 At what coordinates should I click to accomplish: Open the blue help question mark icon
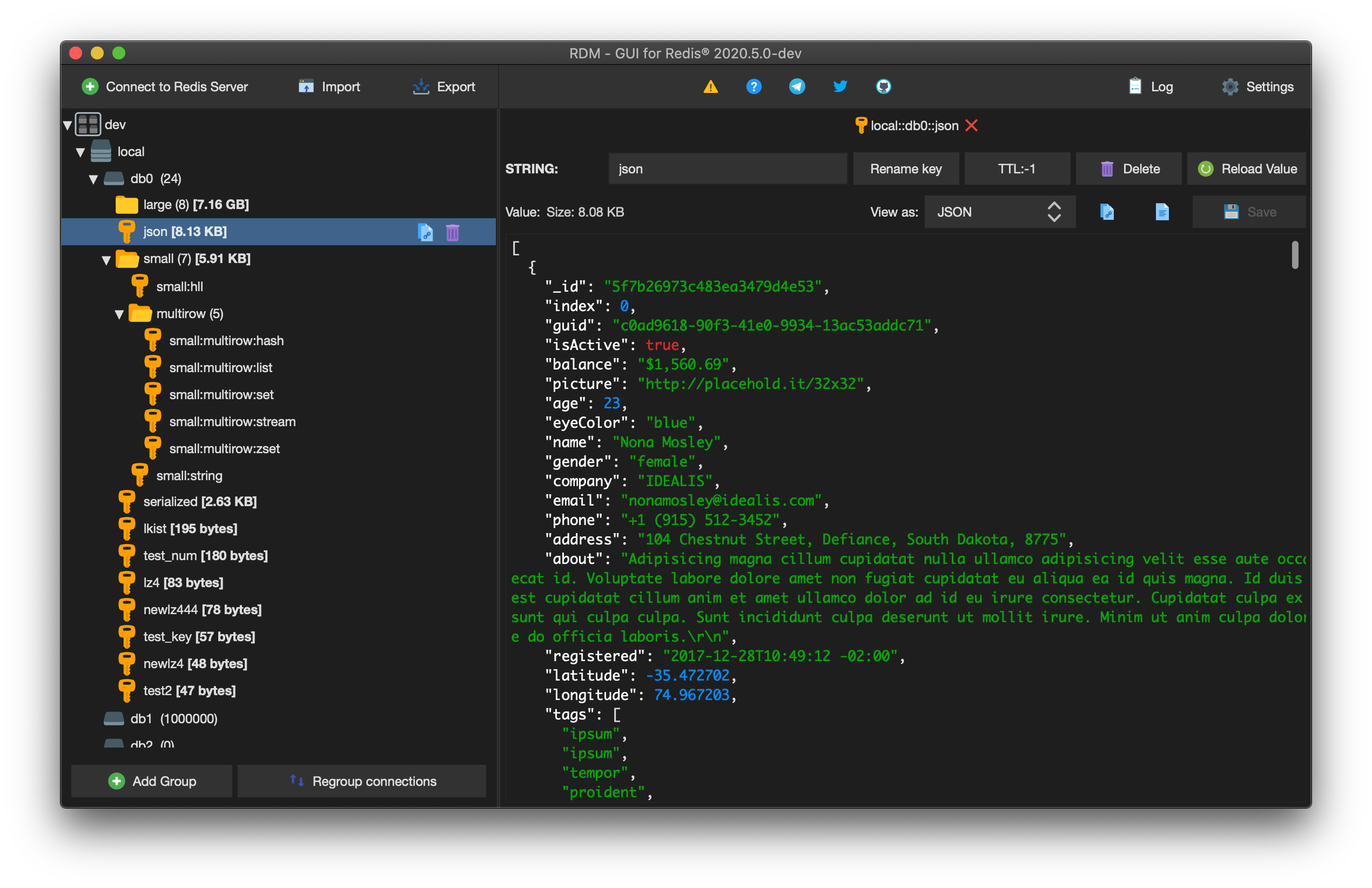(x=754, y=86)
